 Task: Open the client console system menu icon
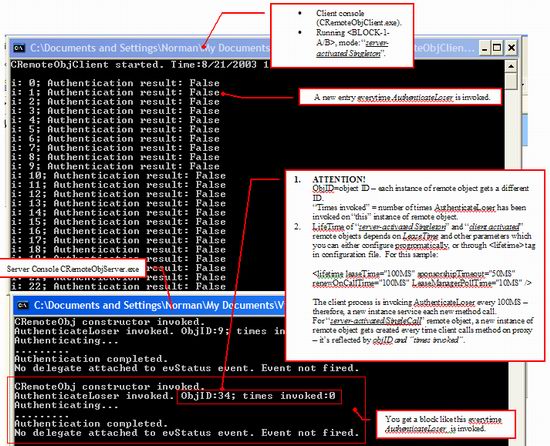coord(19,48)
